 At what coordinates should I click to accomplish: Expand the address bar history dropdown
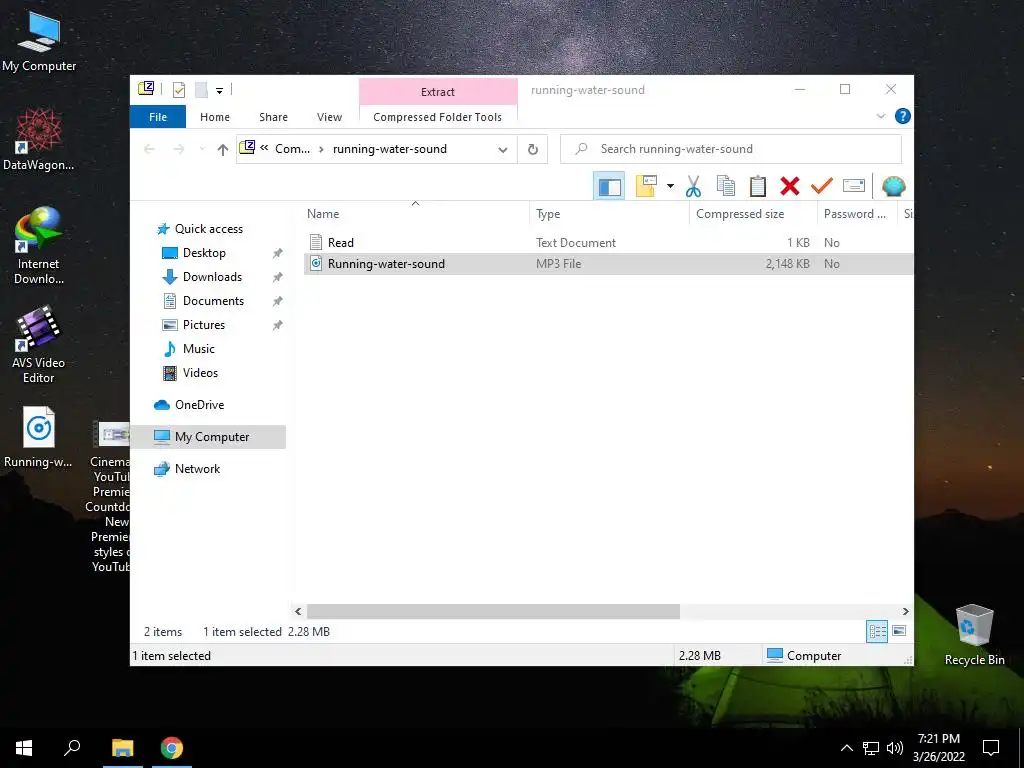[503, 150]
